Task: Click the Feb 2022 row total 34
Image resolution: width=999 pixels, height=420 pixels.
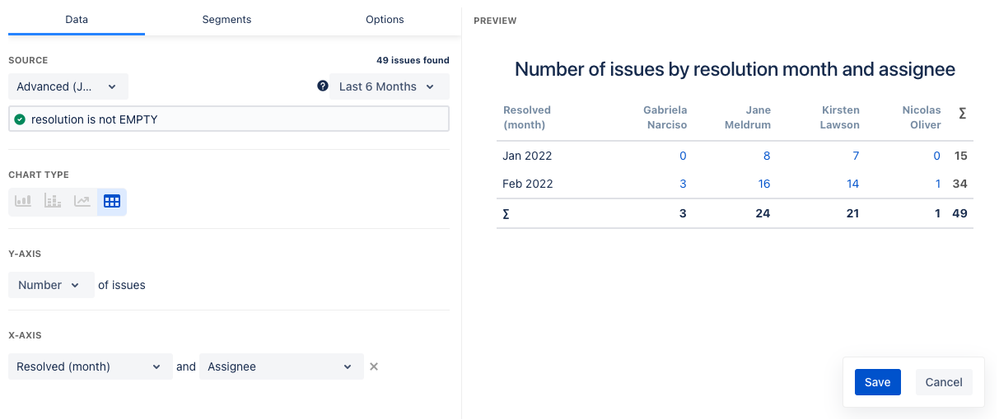Action: tap(960, 184)
